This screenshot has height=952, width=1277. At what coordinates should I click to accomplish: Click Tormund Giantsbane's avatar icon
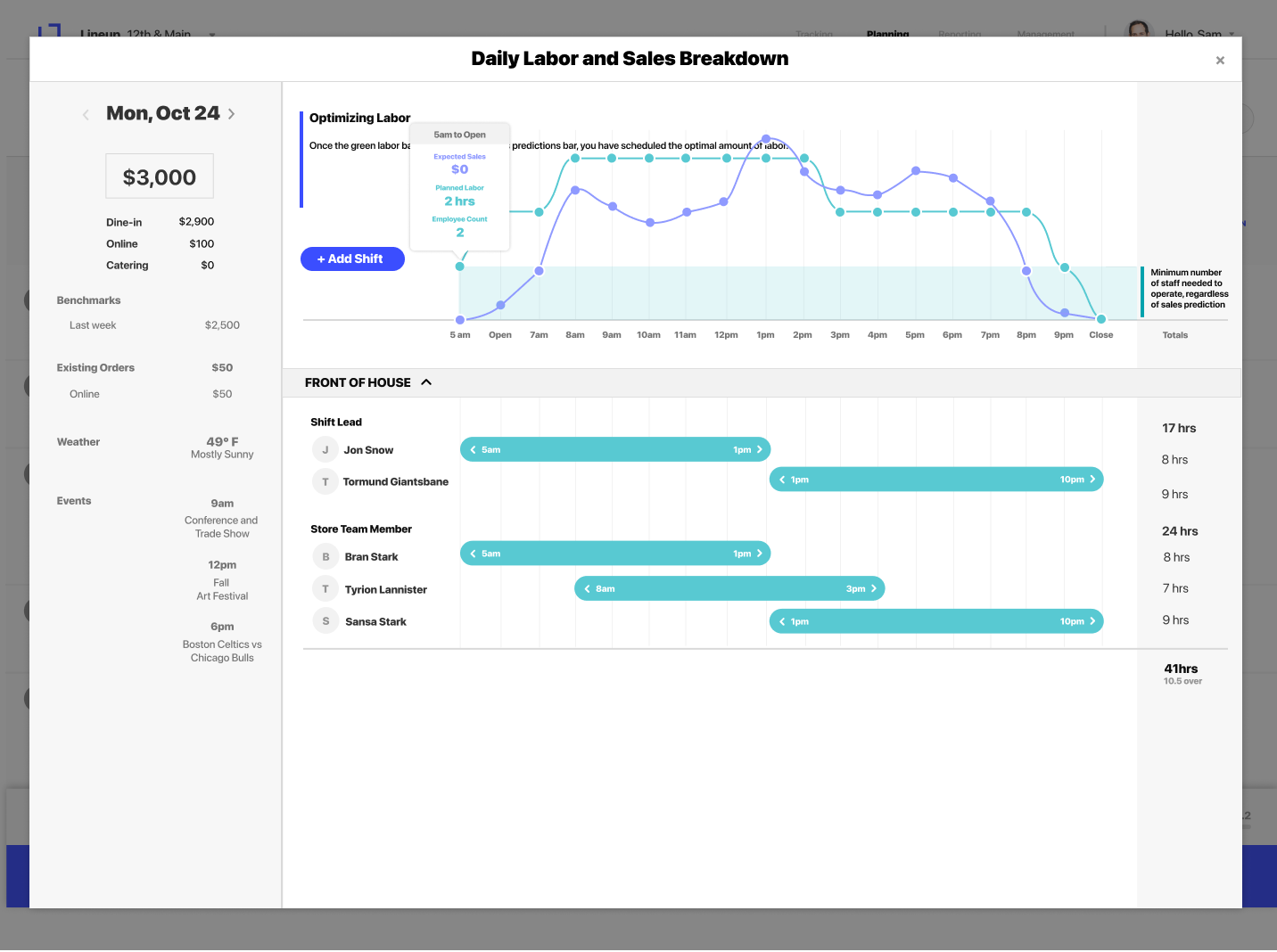pos(325,482)
